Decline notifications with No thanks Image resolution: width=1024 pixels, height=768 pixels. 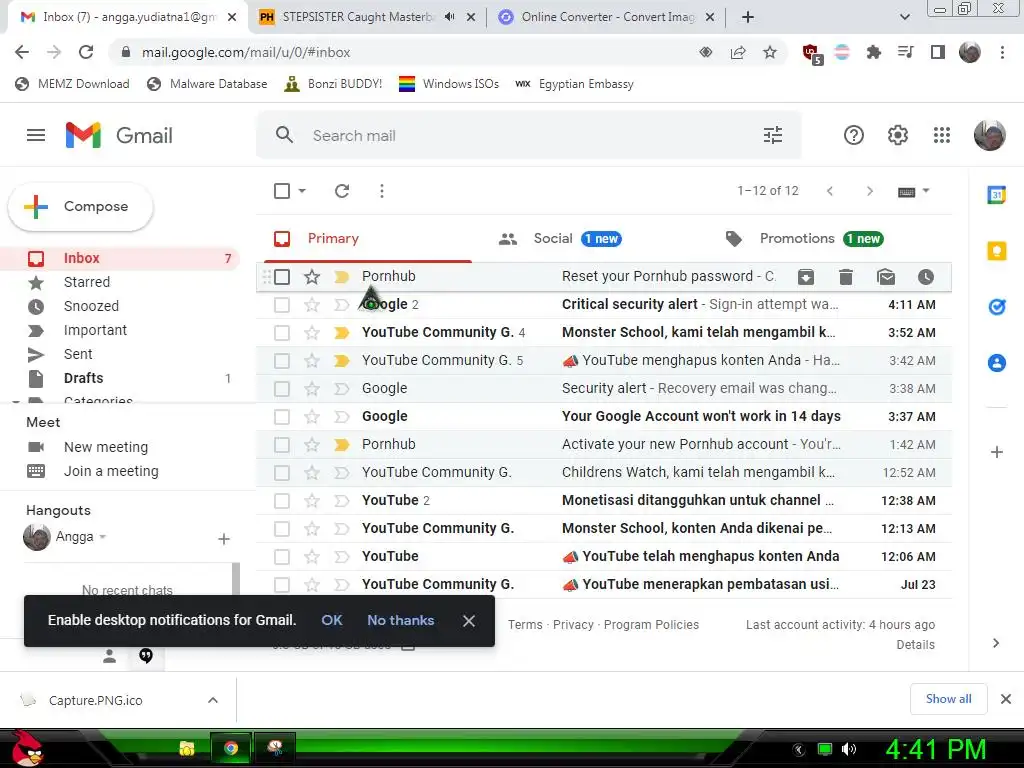tap(400, 620)
